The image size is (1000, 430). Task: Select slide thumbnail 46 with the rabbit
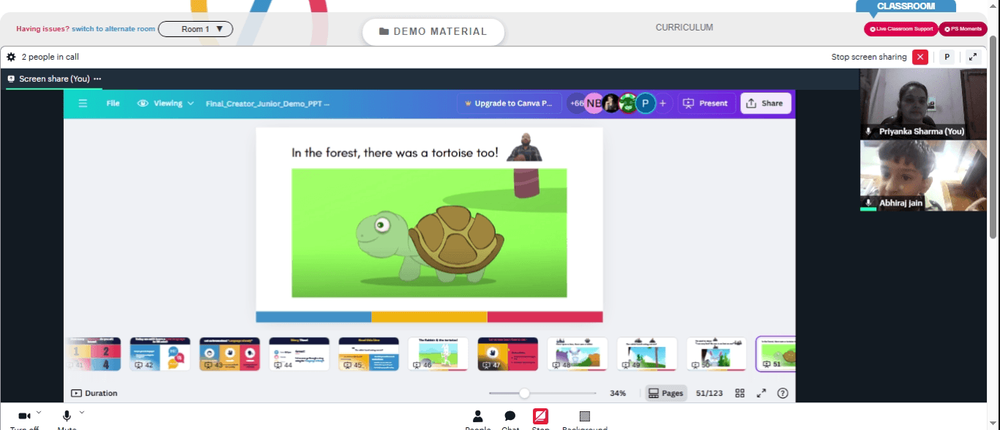[438, 354]
